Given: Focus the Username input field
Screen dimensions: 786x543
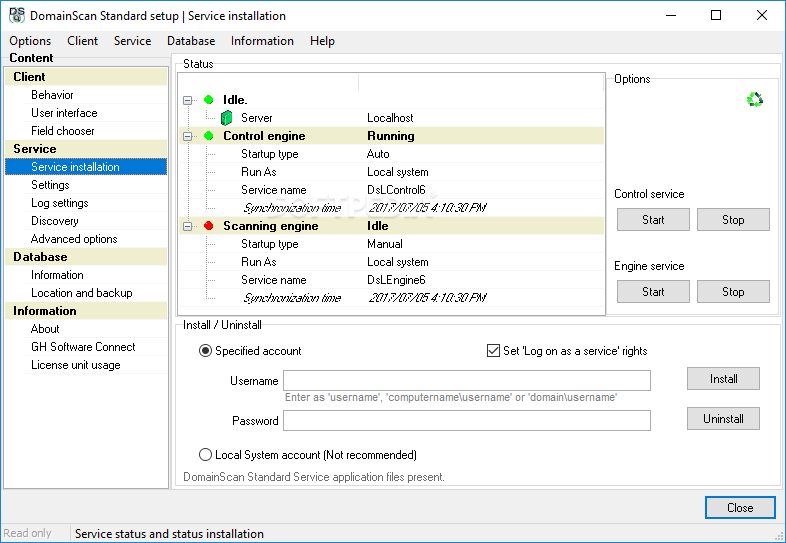Looking at the screenshot, I should click(x=467, y=381).
